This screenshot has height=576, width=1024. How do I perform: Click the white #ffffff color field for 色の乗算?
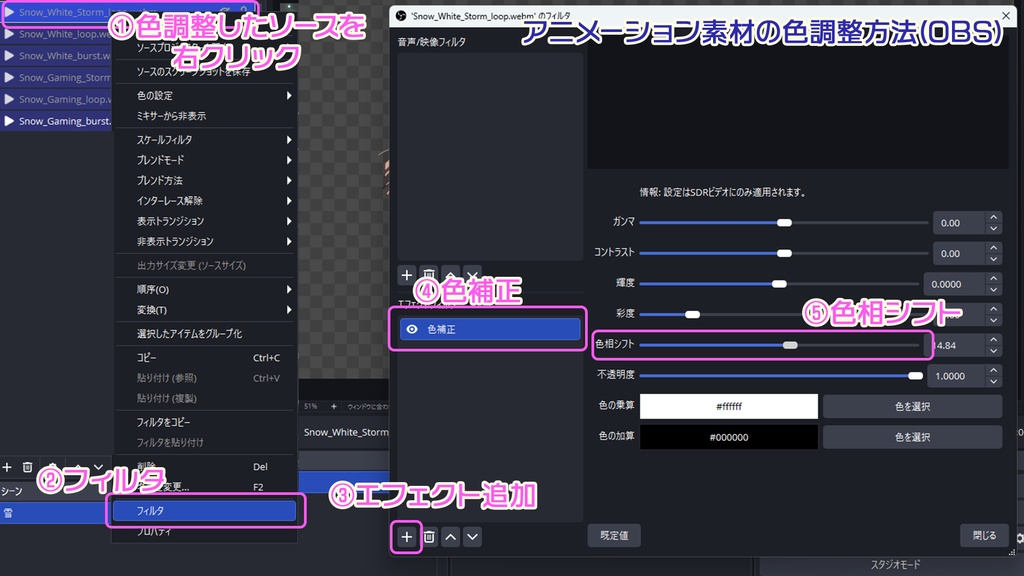tap(729, 406)
